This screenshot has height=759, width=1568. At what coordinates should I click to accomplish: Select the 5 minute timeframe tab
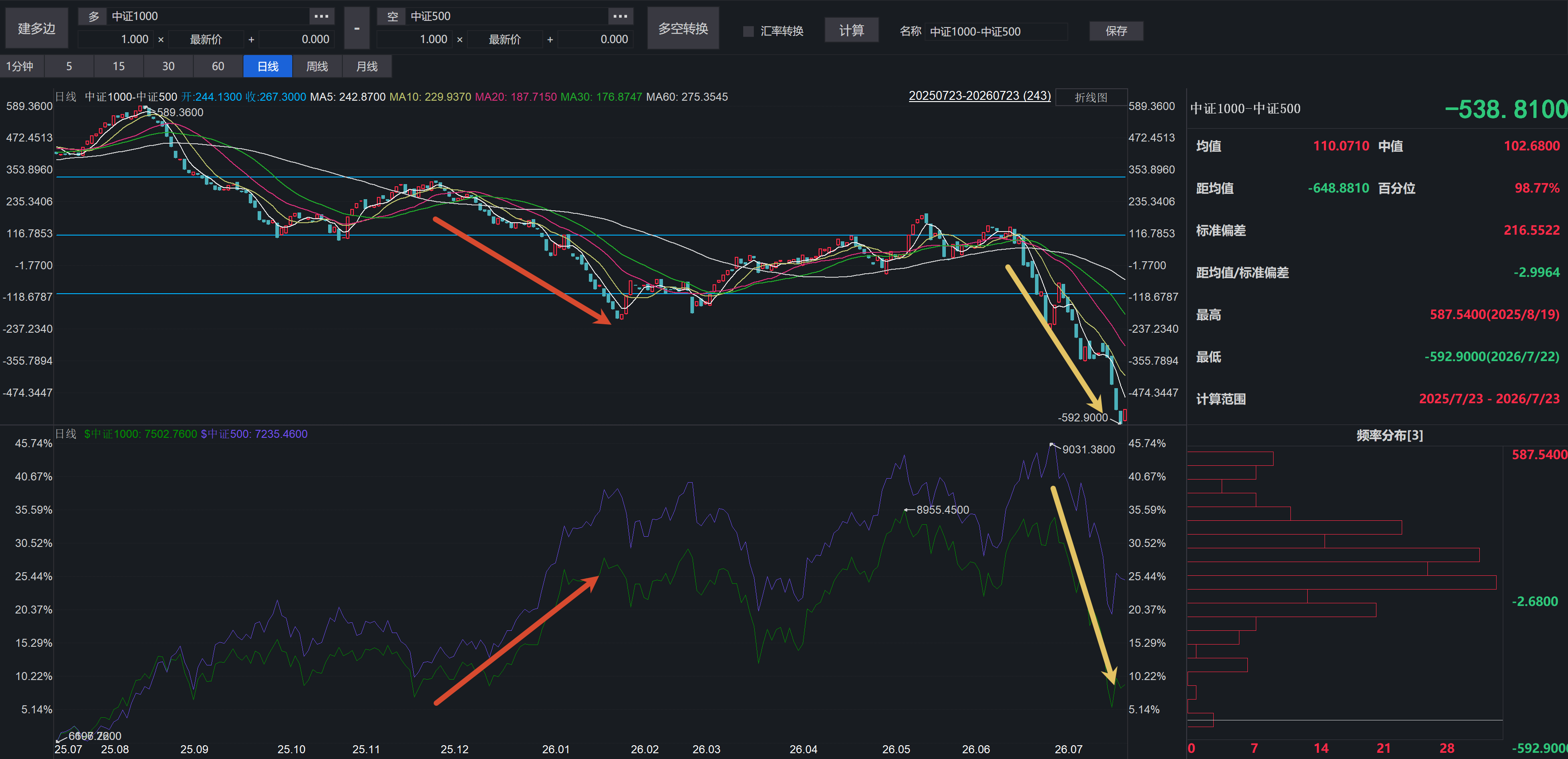[69, 67]
